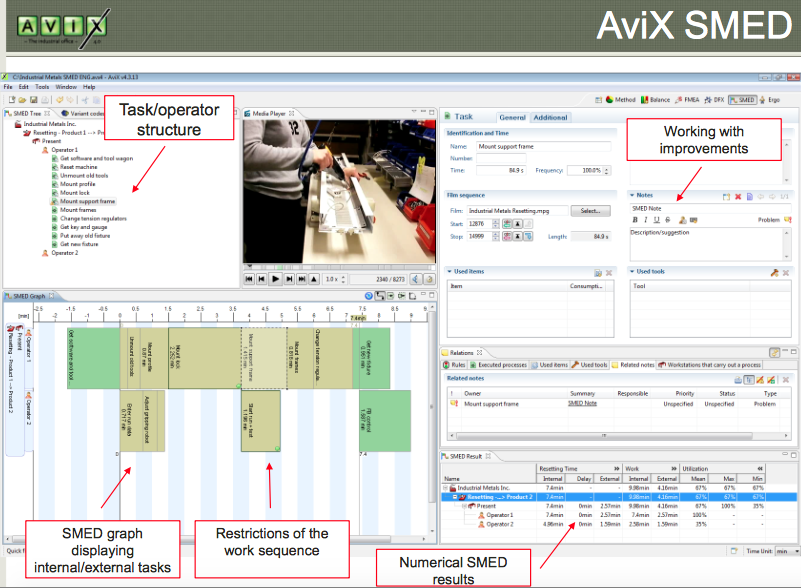Screen dimensions: 801x588
Task: Click the media player seek bar
Action: point(339,267)
